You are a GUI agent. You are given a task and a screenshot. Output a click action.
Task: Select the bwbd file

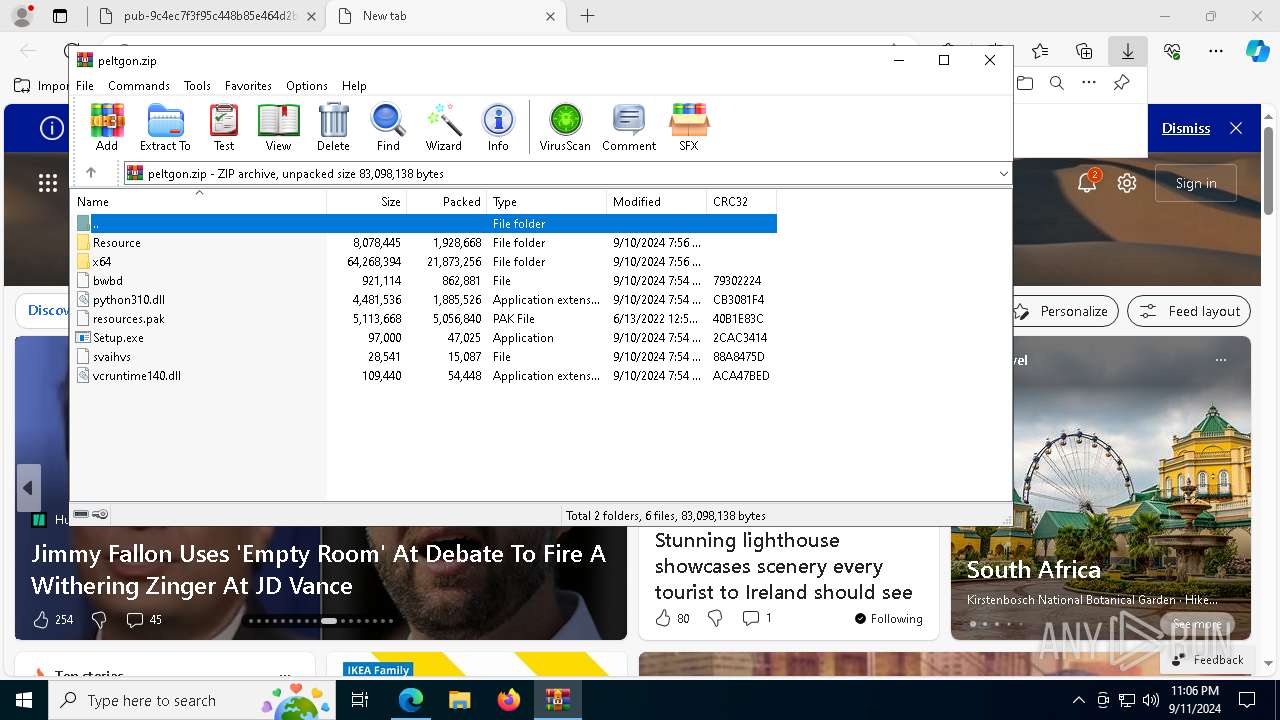click(424, 281)
